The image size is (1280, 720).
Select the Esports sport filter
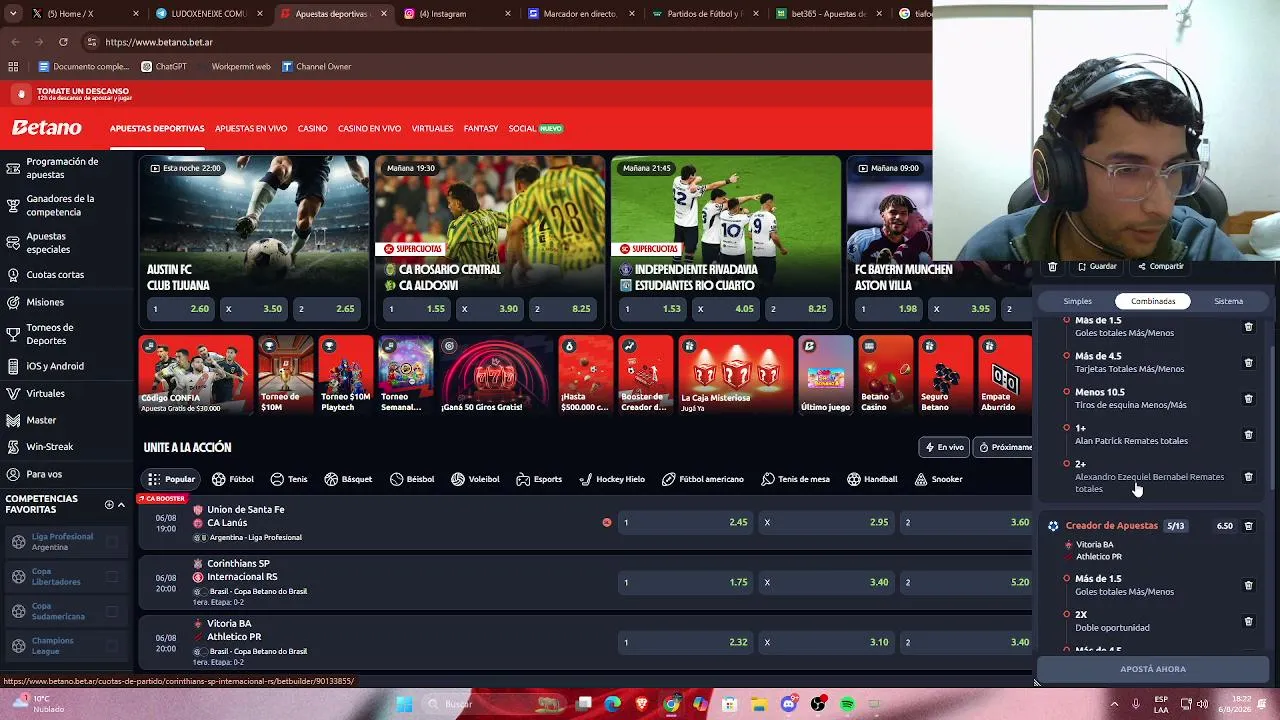pos(539,479)
